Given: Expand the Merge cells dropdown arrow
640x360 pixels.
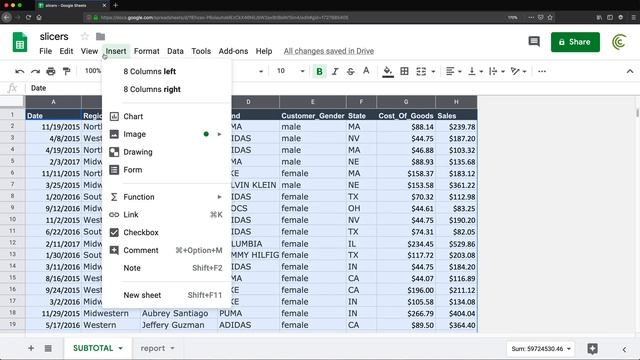Looking at the screenshot, I should point(433,72).
